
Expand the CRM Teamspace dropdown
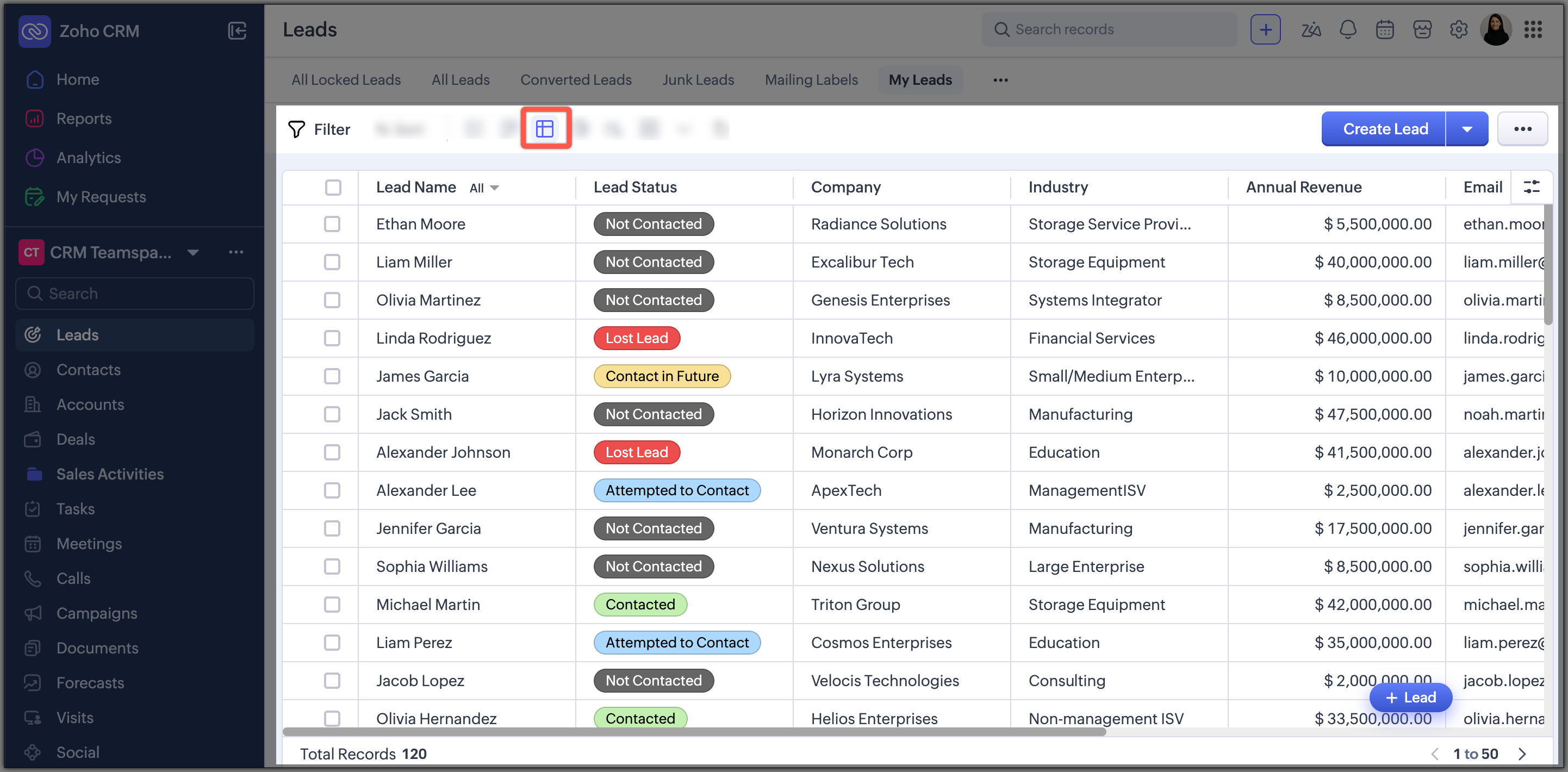pyautogui.click(x=194, y=252)
